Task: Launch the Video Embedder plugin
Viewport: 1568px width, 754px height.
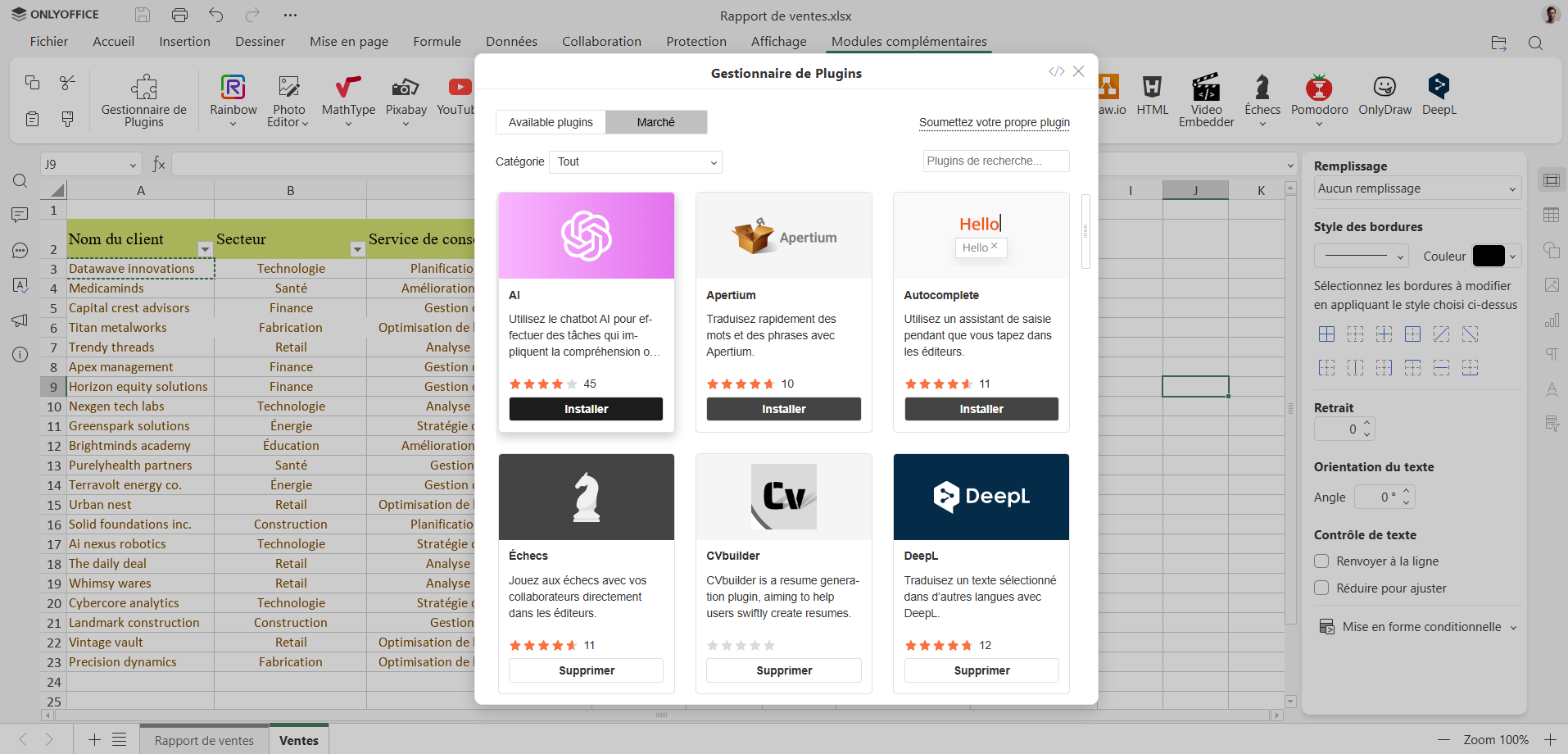Action: [x=1206, y=88]
